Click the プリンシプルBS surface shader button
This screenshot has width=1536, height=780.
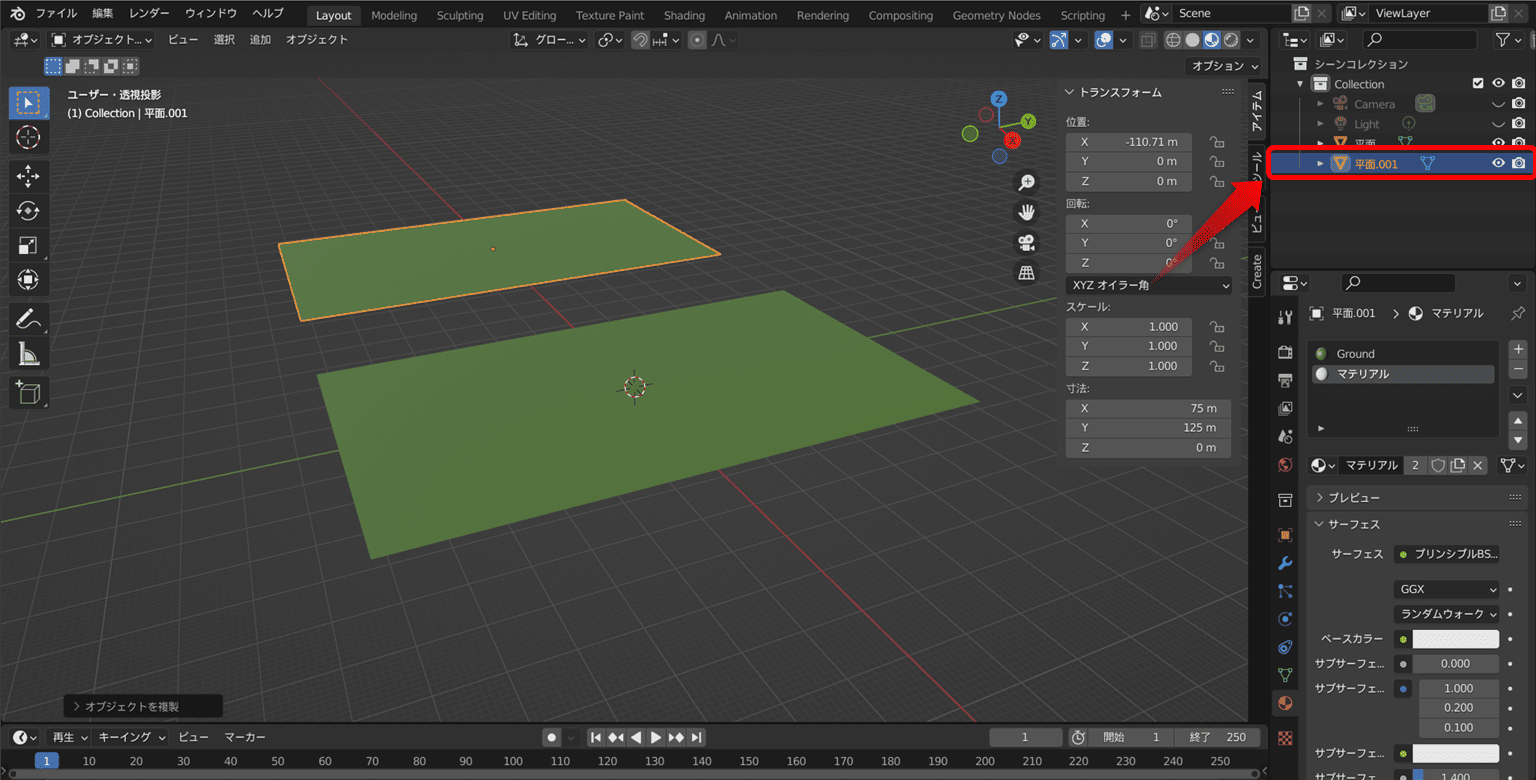(x=1447, y=554)
